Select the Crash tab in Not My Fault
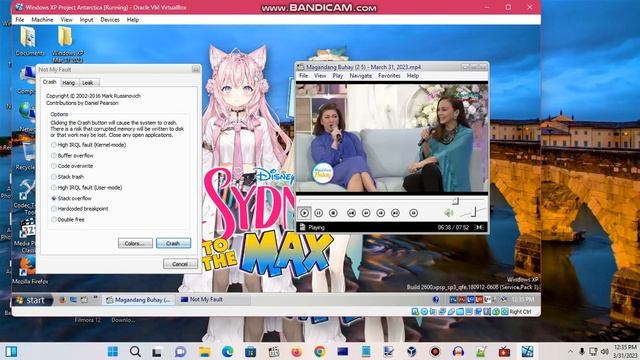This screenshot has width=640, height=360. click(49, 82)
